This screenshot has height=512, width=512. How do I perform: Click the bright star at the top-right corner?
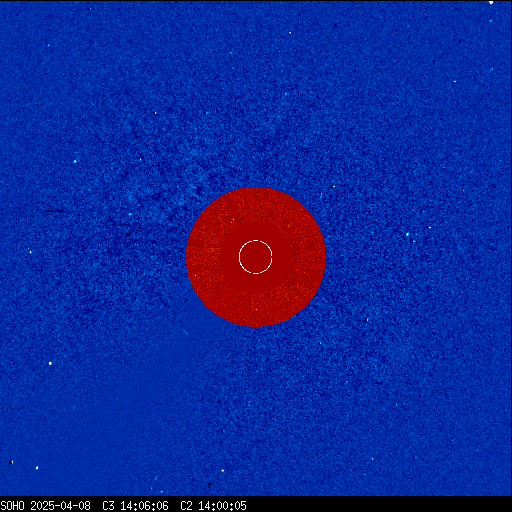point(491,2)
